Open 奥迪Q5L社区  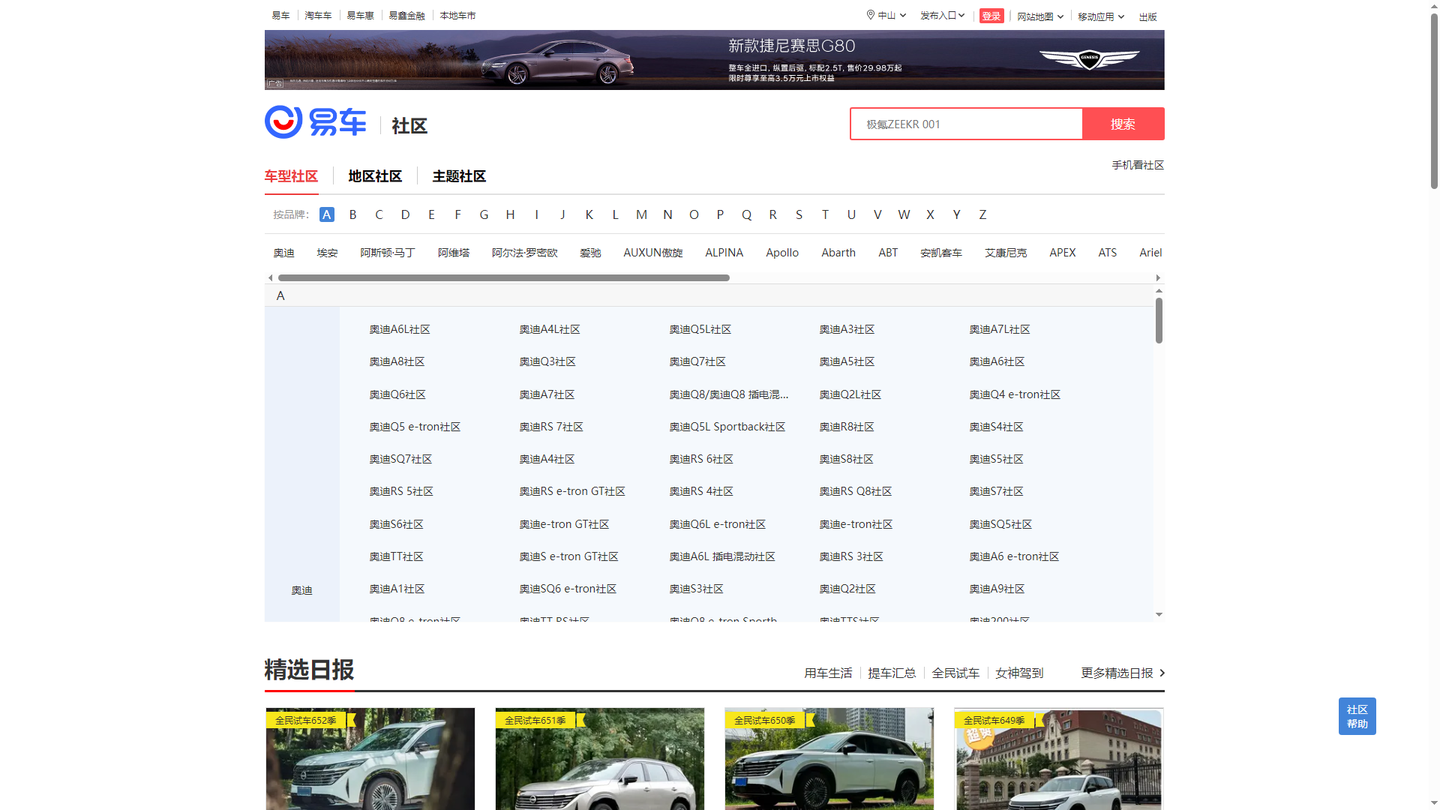click(700, 329)
